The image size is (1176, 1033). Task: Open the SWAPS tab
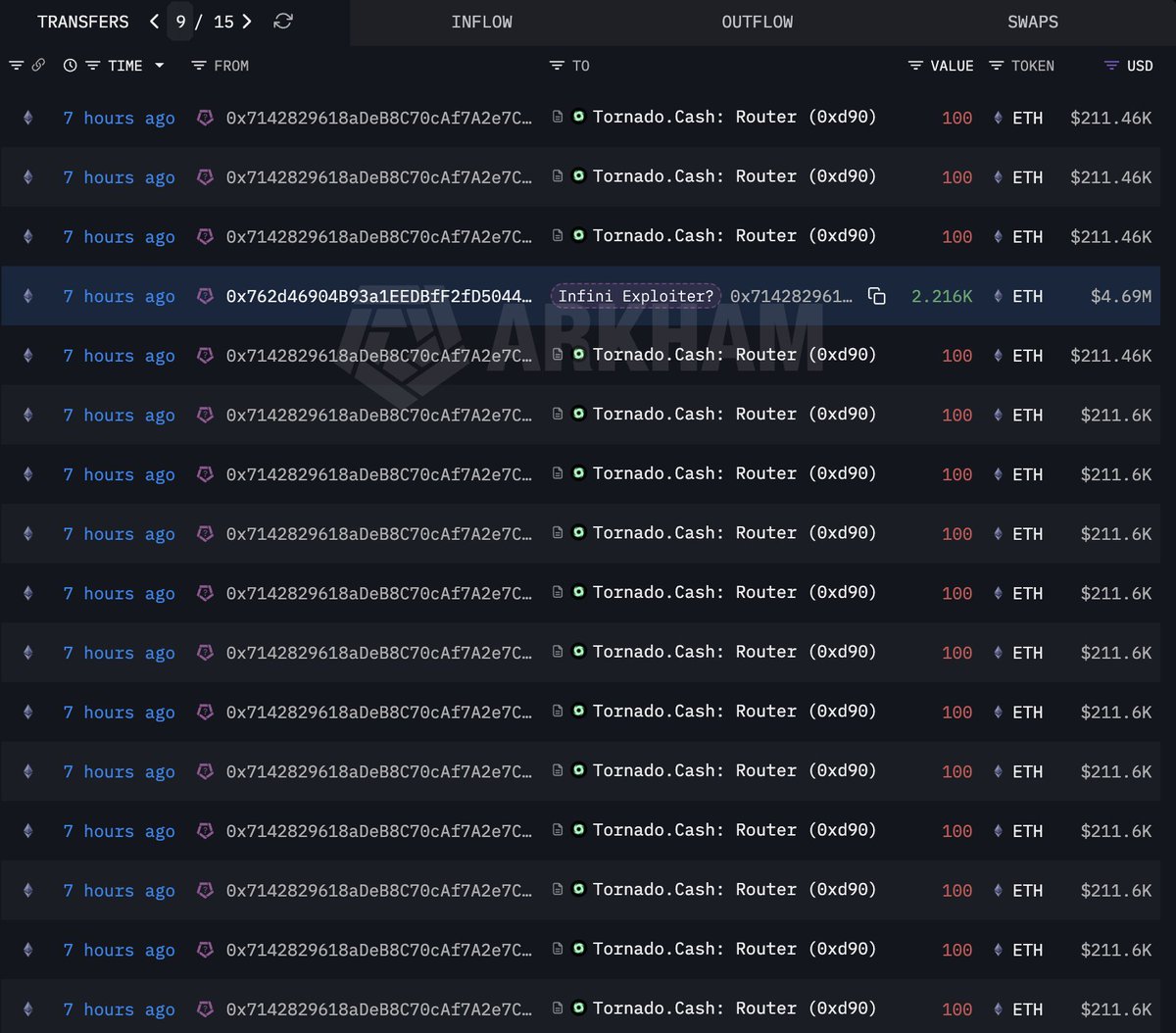[1032, 22]
